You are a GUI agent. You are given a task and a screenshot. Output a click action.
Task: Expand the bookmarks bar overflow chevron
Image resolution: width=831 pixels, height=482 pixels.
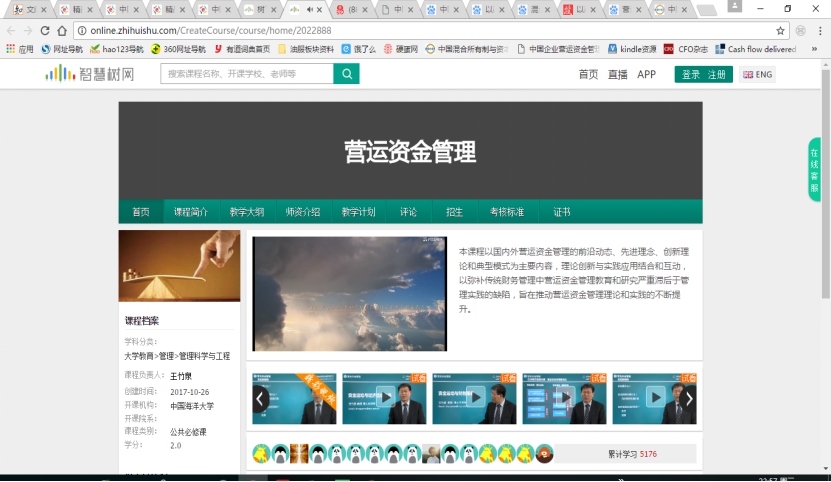tap(815, 49)
